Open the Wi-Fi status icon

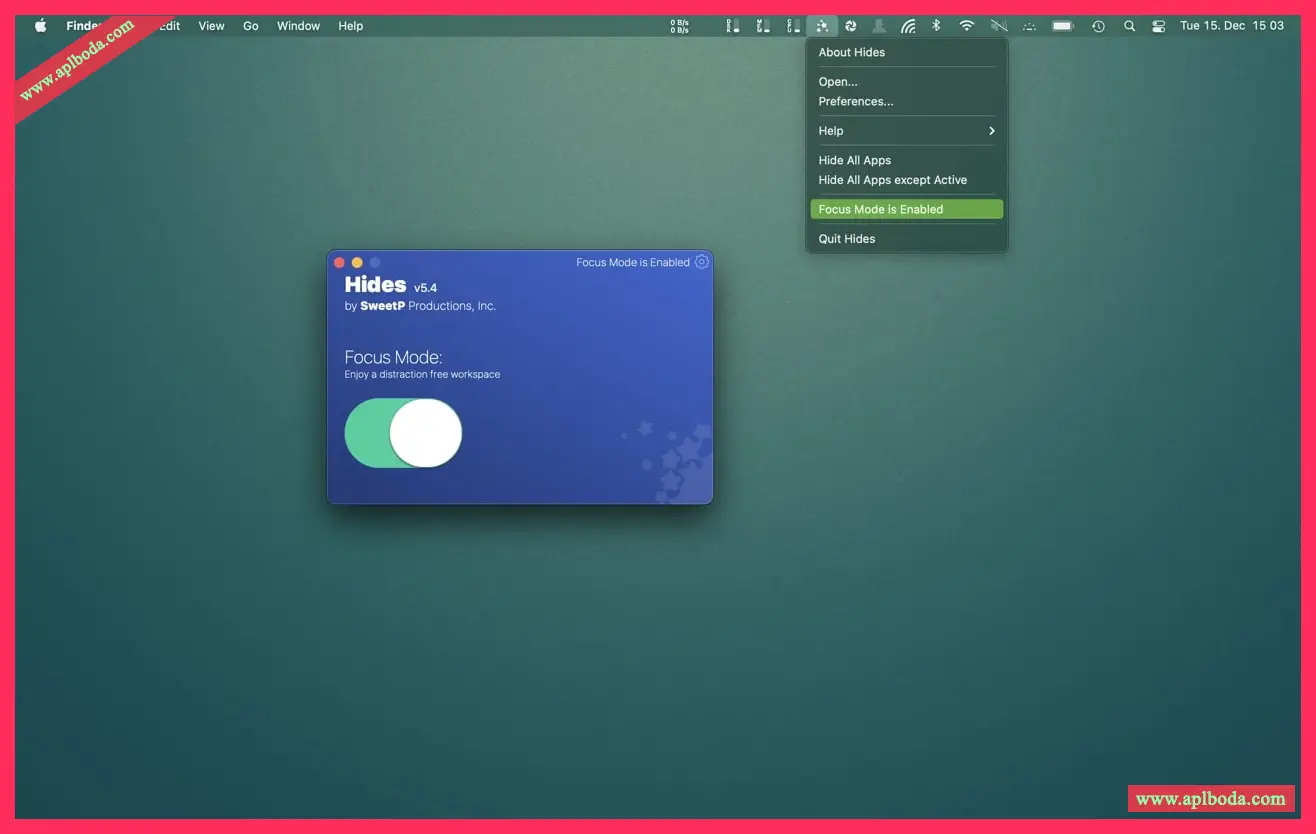[966, 26]
